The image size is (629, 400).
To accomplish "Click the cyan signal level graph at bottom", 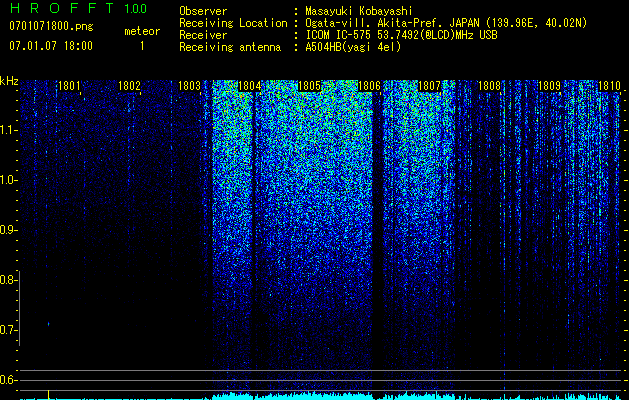I will coord(321,396).
